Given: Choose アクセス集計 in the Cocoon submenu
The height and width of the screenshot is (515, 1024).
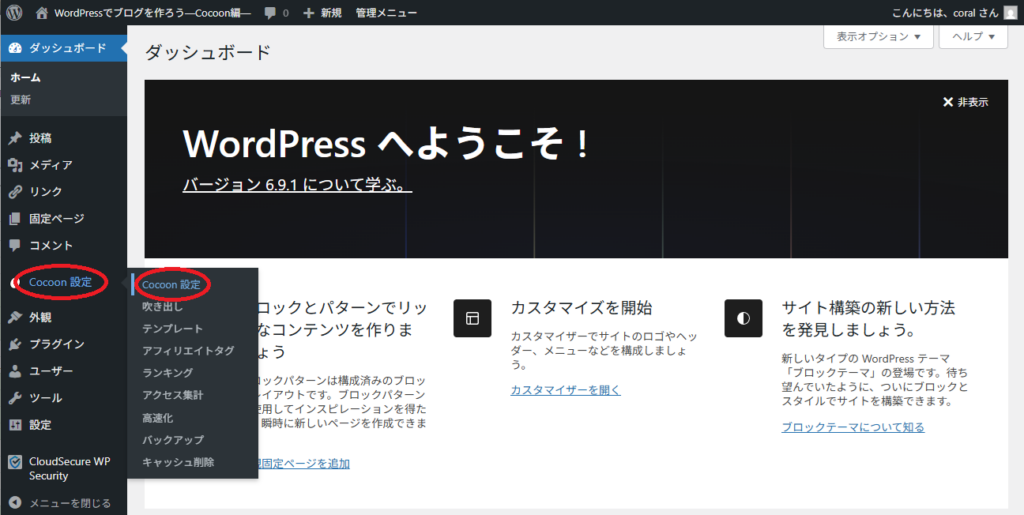Looking at the screenshot, I should point(172,395).
